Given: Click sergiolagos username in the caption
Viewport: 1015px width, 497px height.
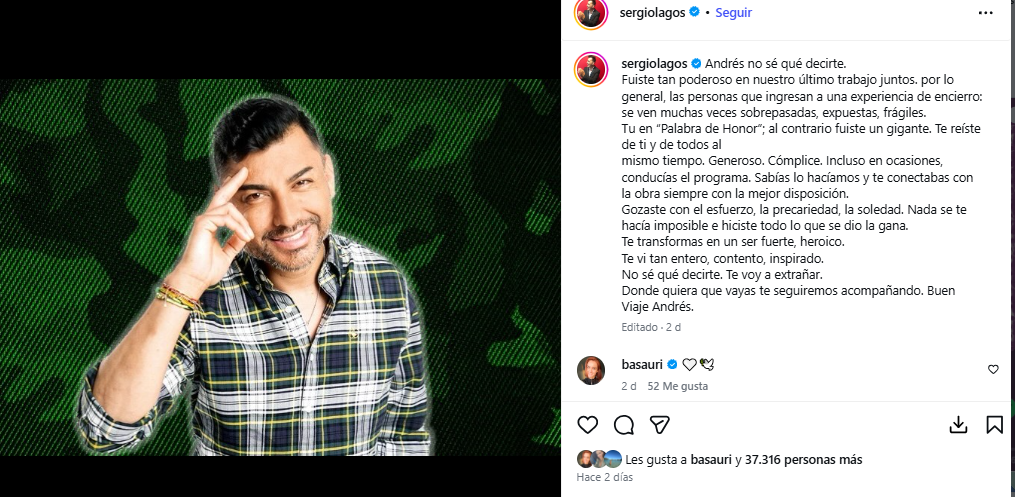Looking at the screenshot, I should pyautogui.click(x=654, y=63).
